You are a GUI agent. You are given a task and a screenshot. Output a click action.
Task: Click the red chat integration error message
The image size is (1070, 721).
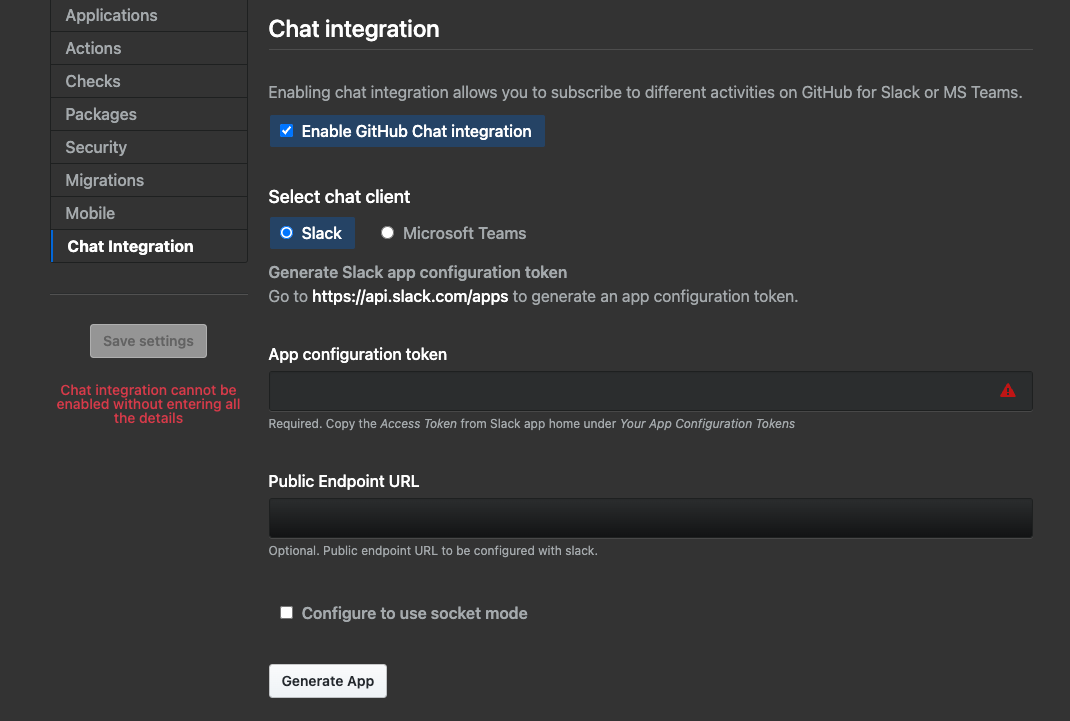click(148, 404)
